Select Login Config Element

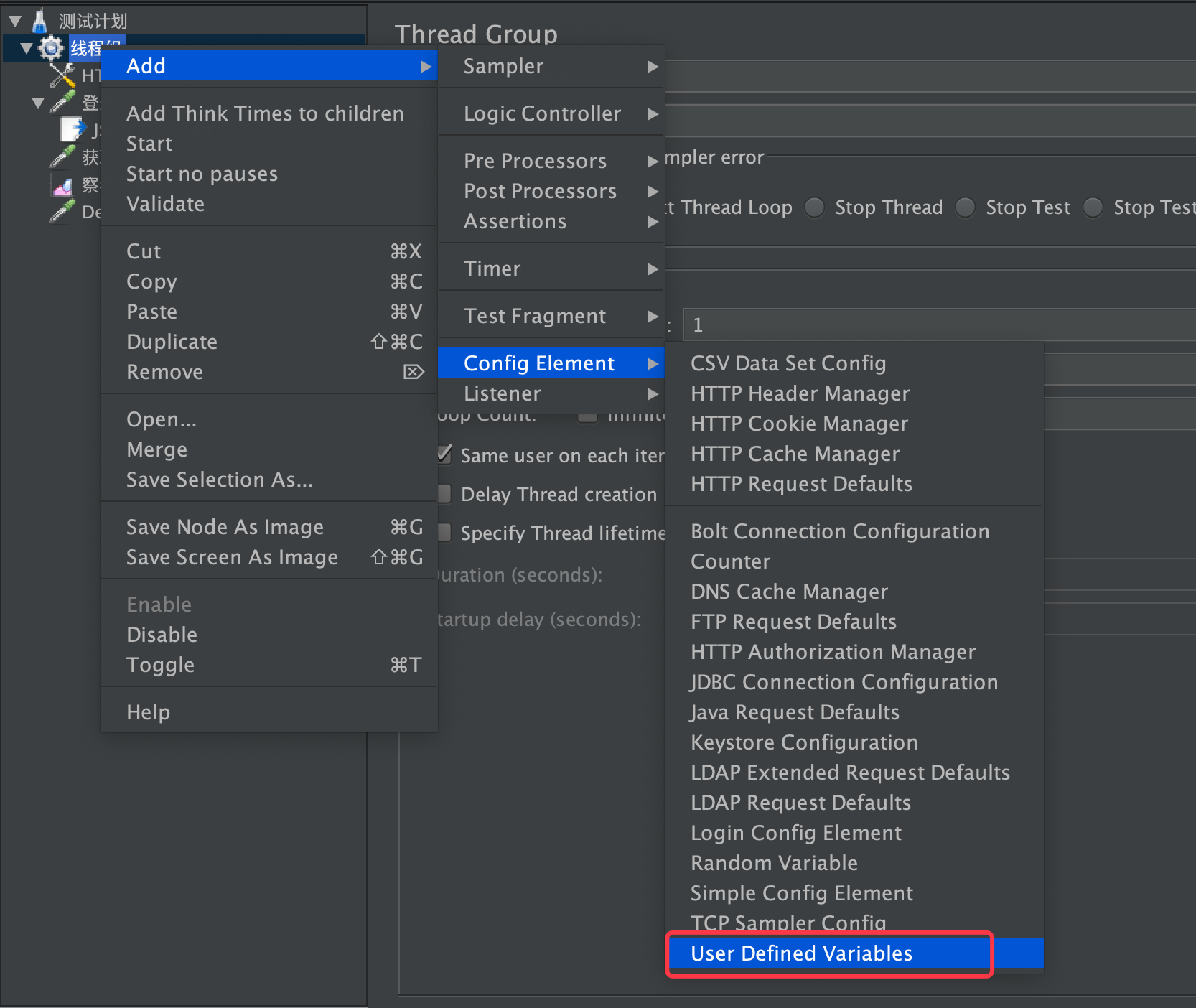pos(854,833)
